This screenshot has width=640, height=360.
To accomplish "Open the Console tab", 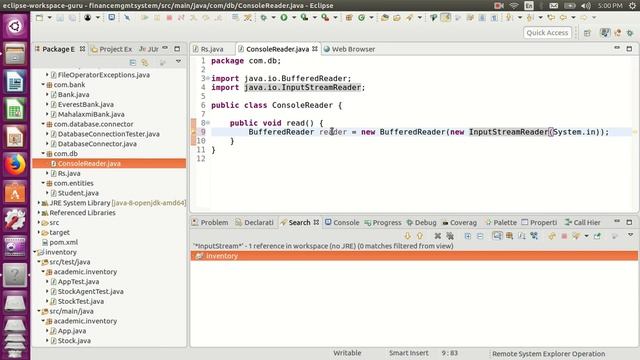I will [x=342, y=222].
